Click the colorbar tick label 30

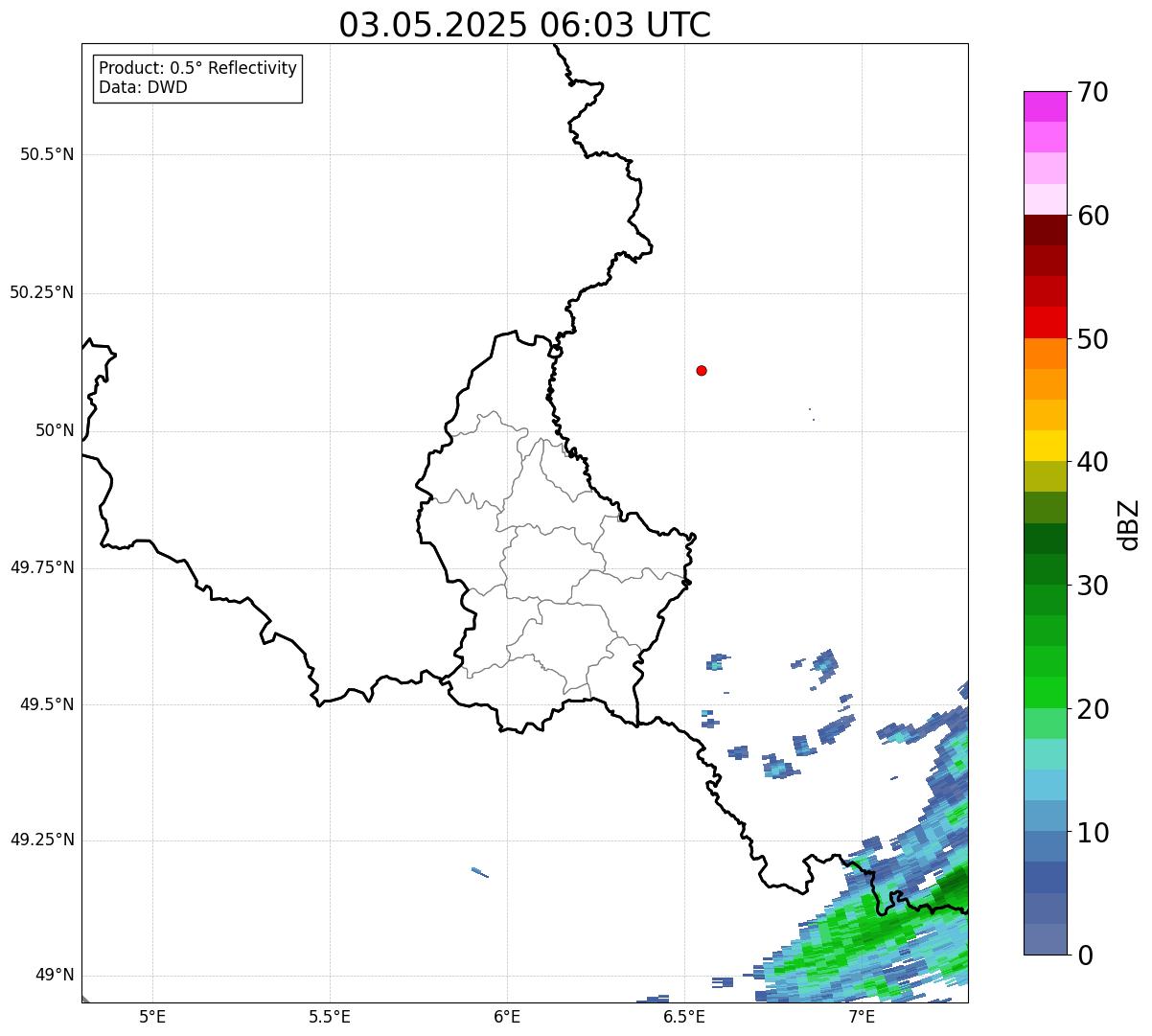[x=1093, y=586]
